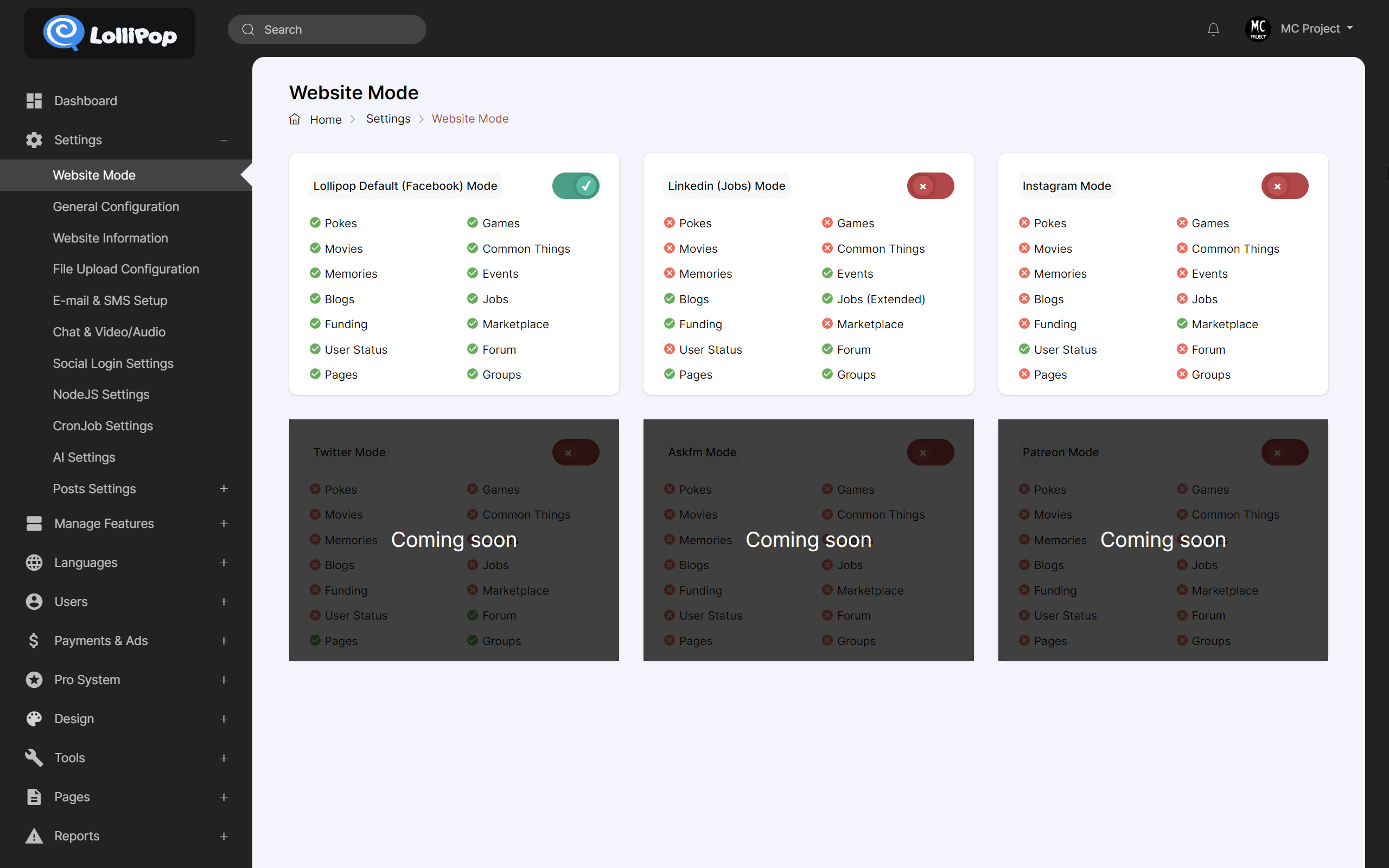The width and height of the screenshot is (1389, 868).
Task: Click the notification bell icon
Action: [1213, 29]
